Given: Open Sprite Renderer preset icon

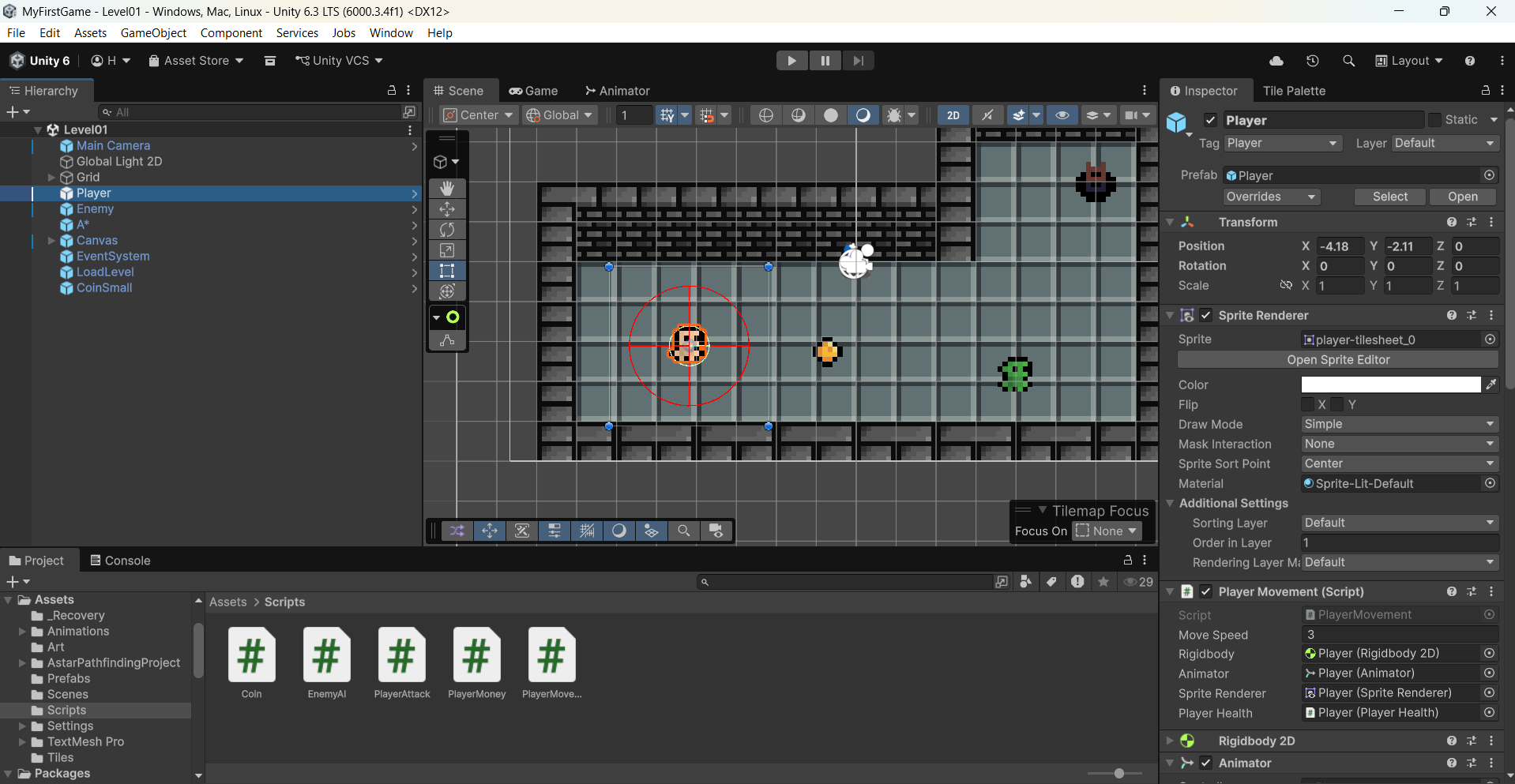Looking at the screenshot, I should [1472, 315].
